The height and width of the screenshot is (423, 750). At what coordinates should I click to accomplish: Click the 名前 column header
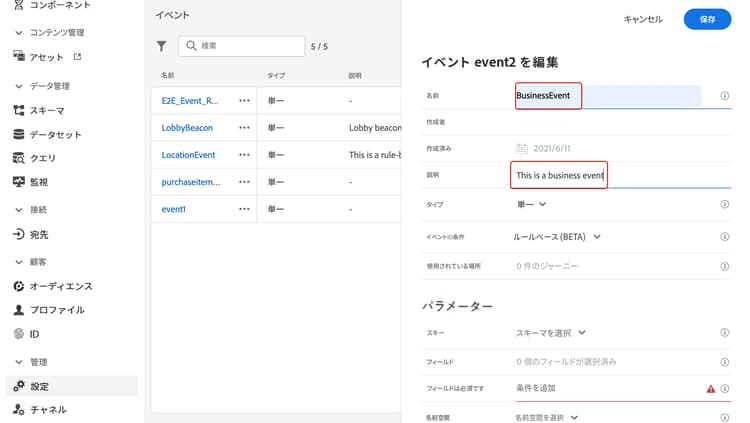pos(167,75)
